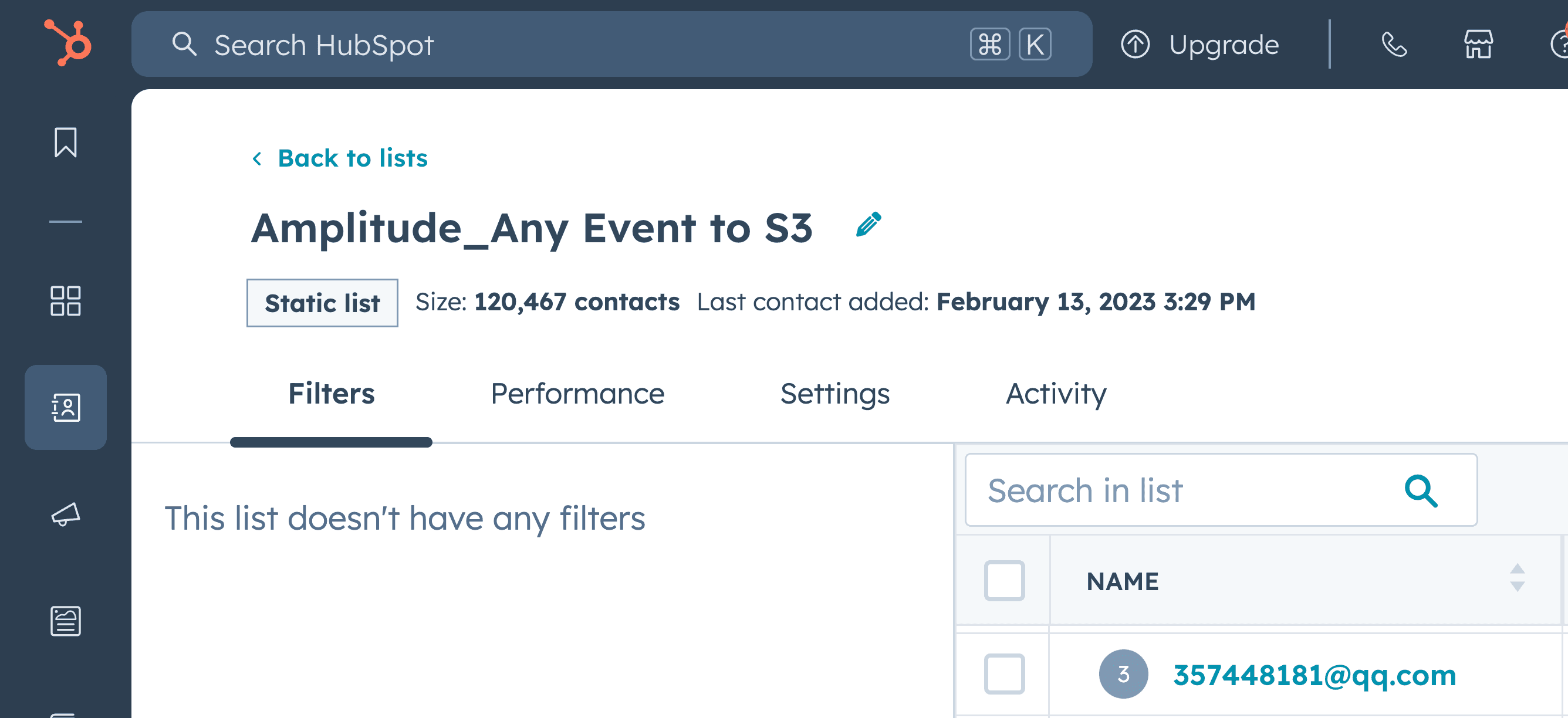Click the phone calling icon in the top bar

(1394, 45)
